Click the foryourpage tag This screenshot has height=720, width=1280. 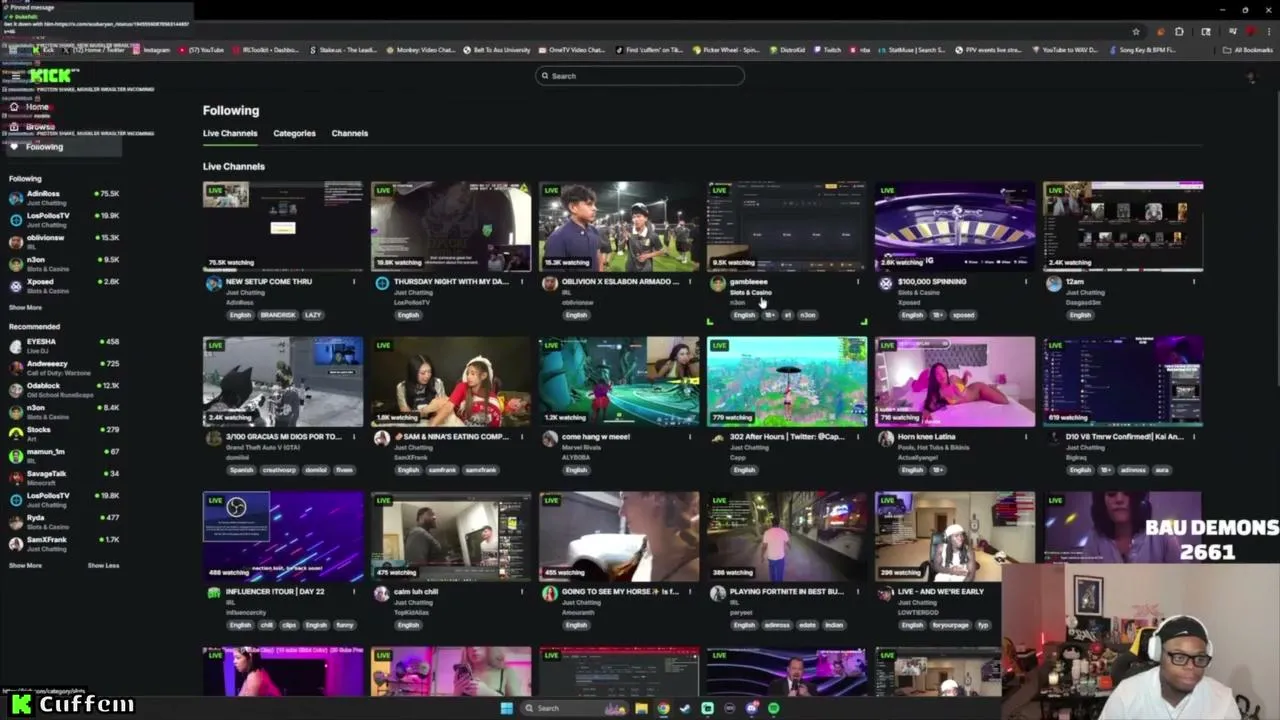[953, 625]
